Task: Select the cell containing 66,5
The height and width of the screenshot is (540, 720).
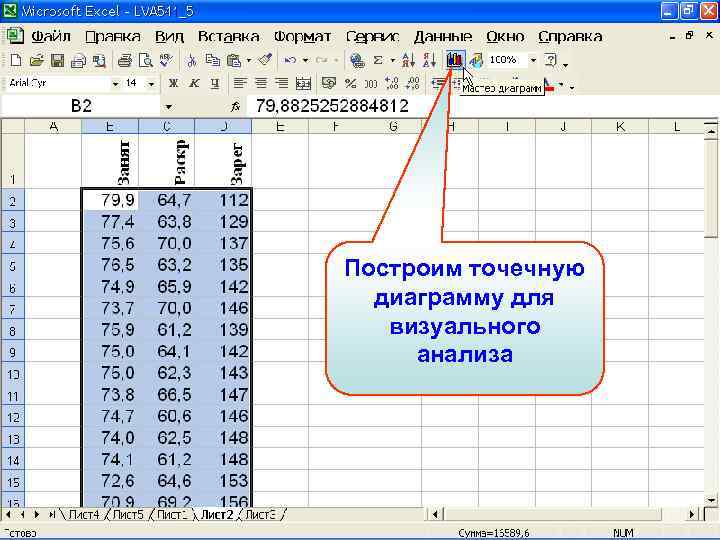Action: coord(167,394)
